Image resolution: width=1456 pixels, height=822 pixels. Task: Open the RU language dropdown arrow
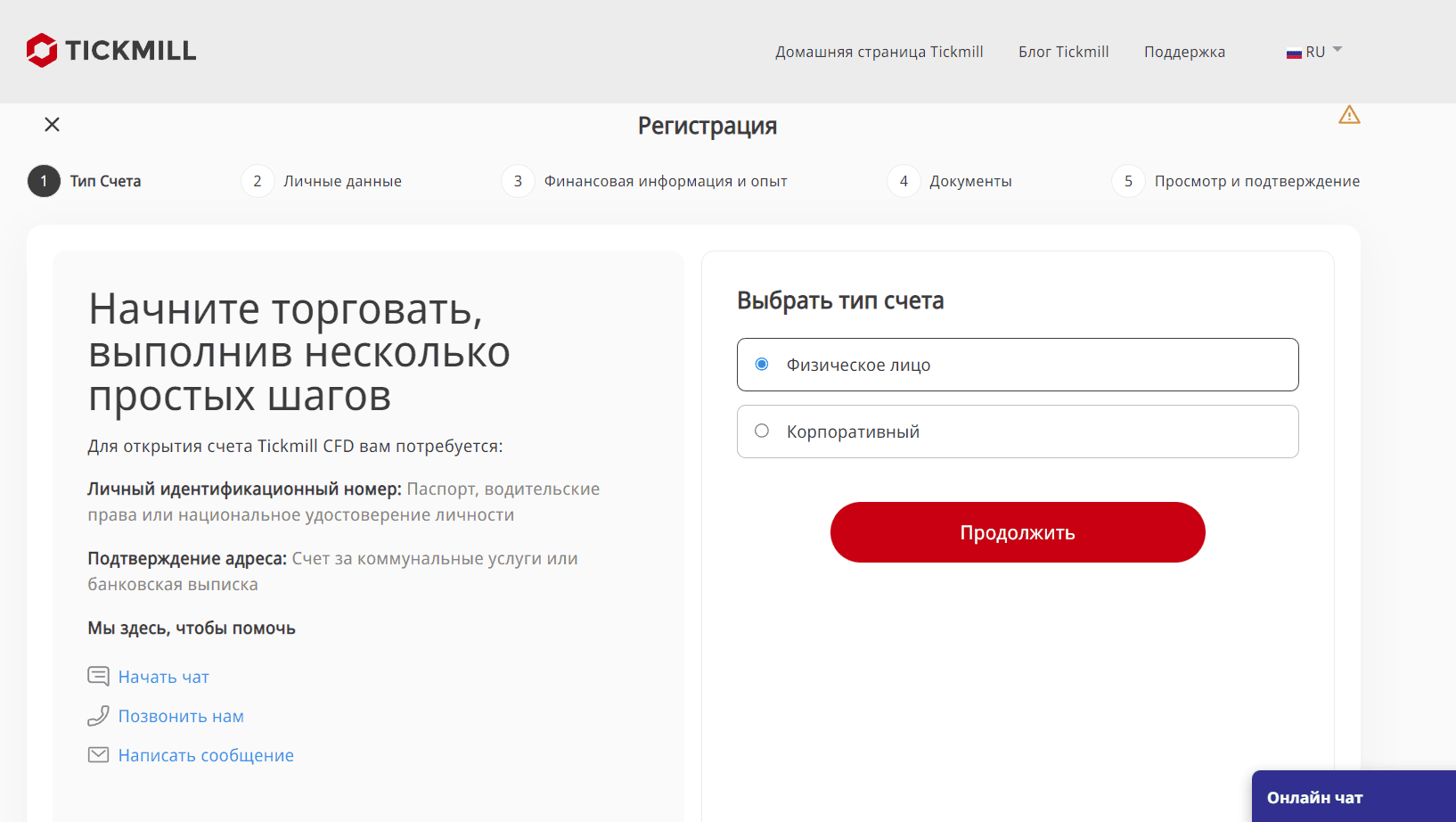1337,50
